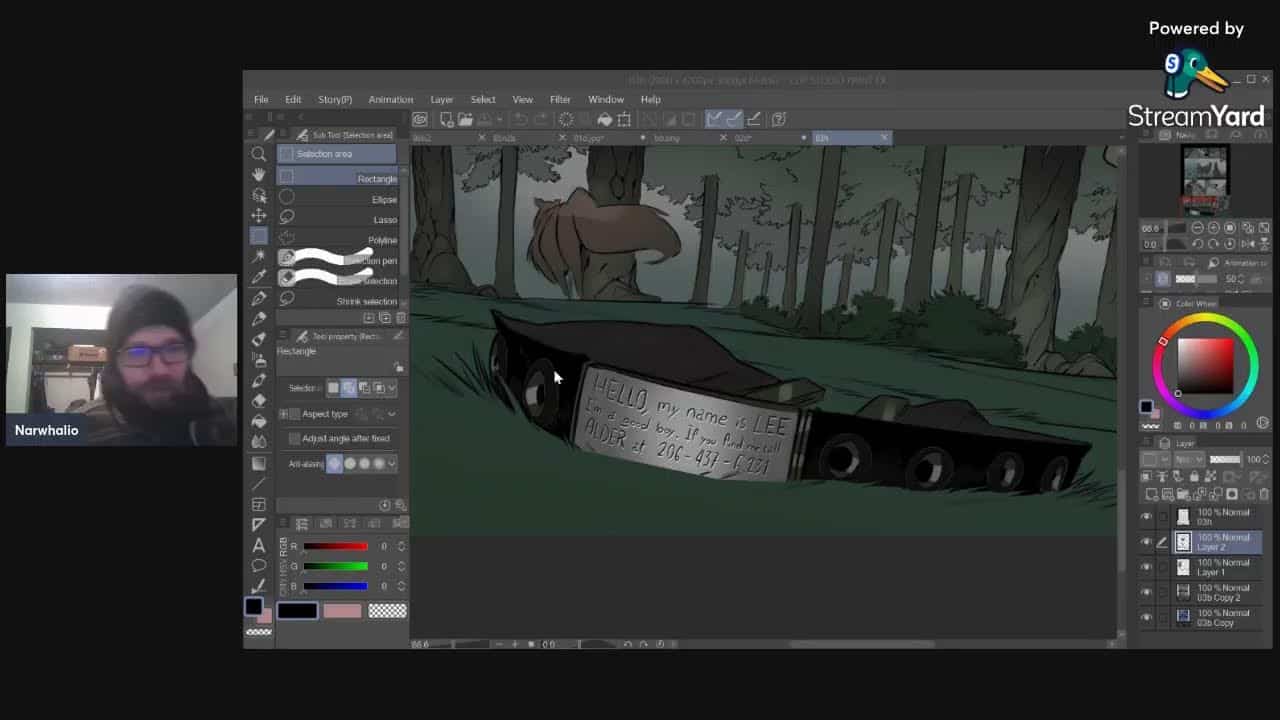Viewport: 1280px width, 720px height.
Task: Open the Animation menu
Action: (390, 100)
